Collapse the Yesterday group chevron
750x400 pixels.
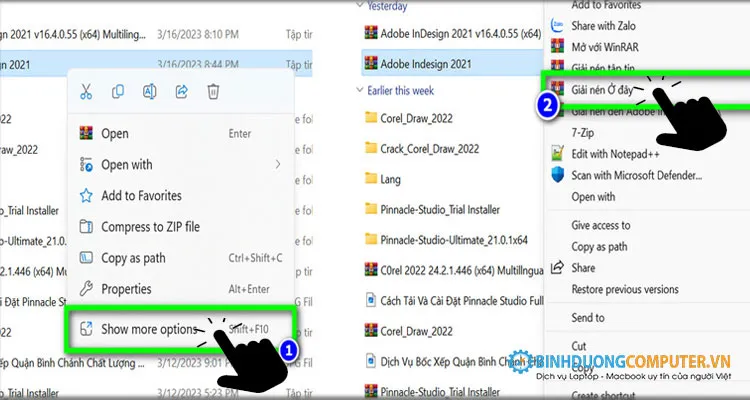tap(360, 6)
